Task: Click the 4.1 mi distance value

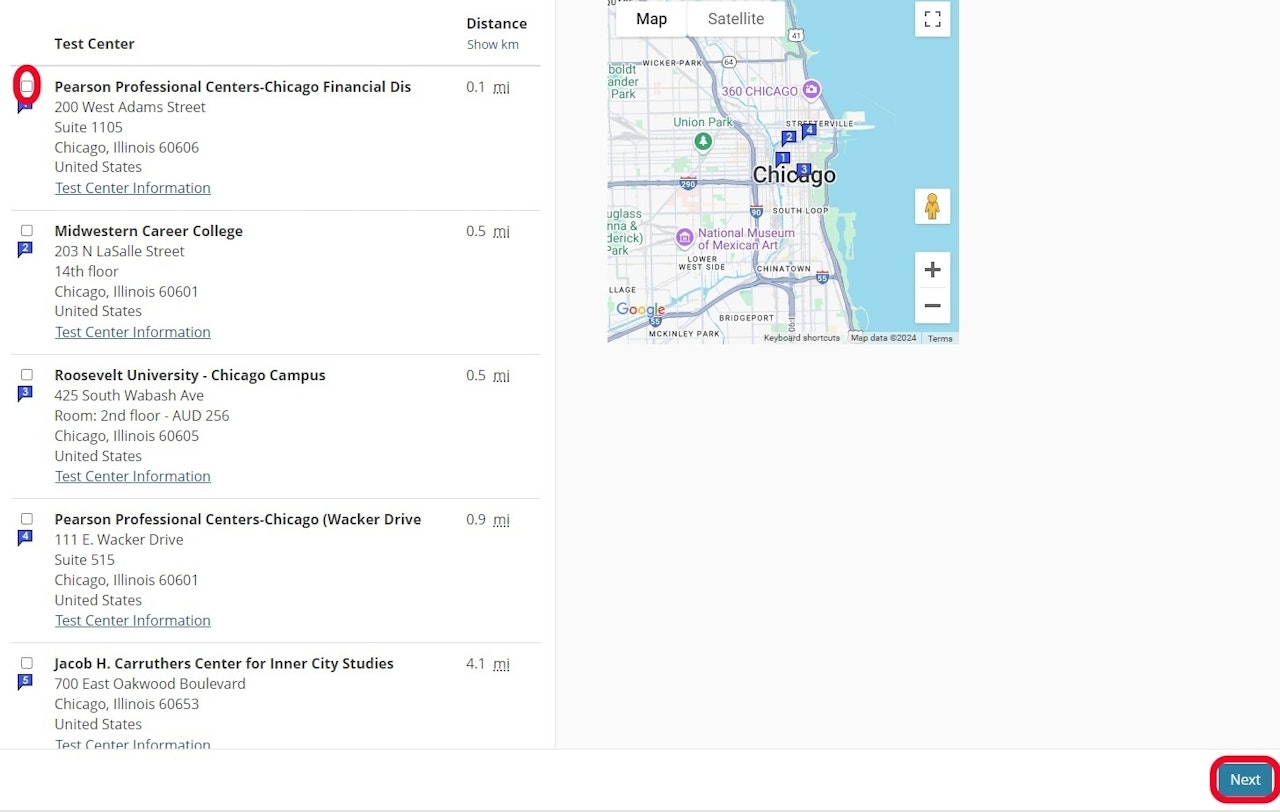Action: point(488,663)
